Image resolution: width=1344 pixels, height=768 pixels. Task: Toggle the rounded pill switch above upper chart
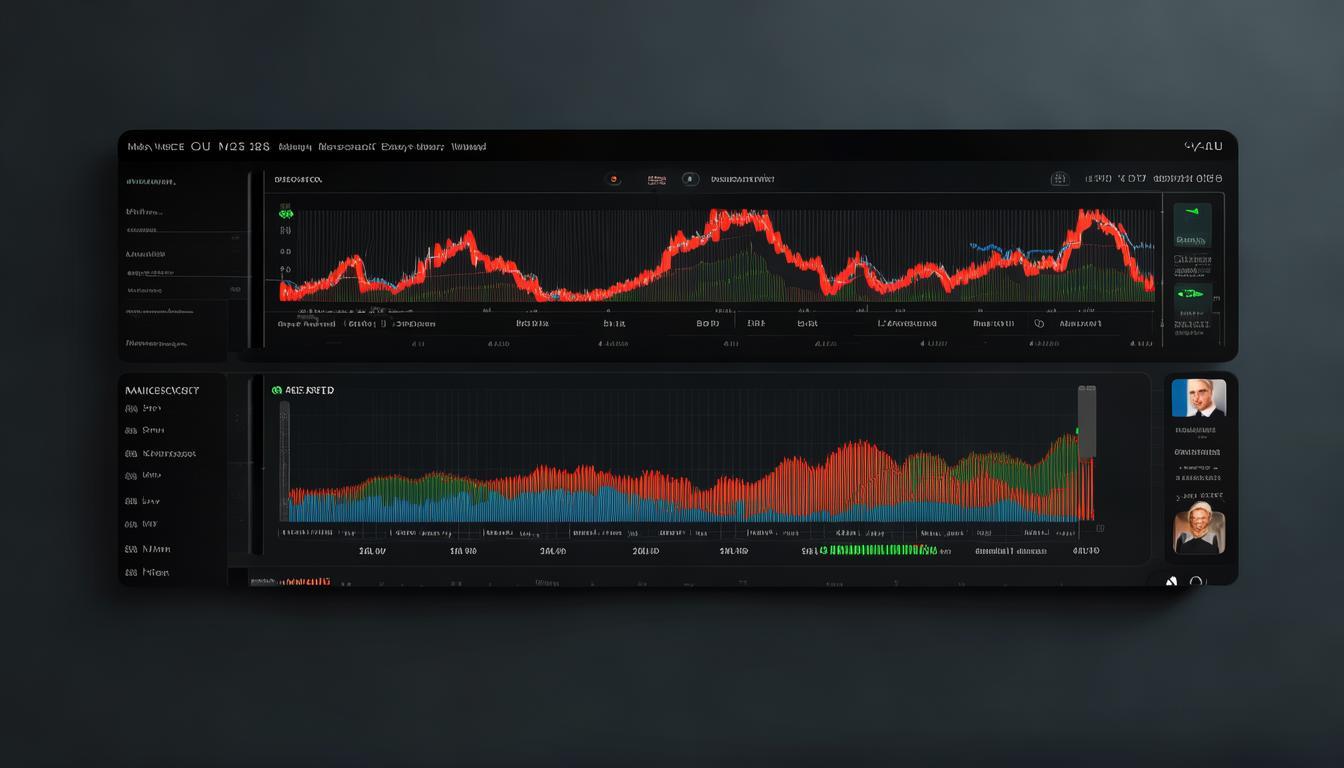[690, 179]
